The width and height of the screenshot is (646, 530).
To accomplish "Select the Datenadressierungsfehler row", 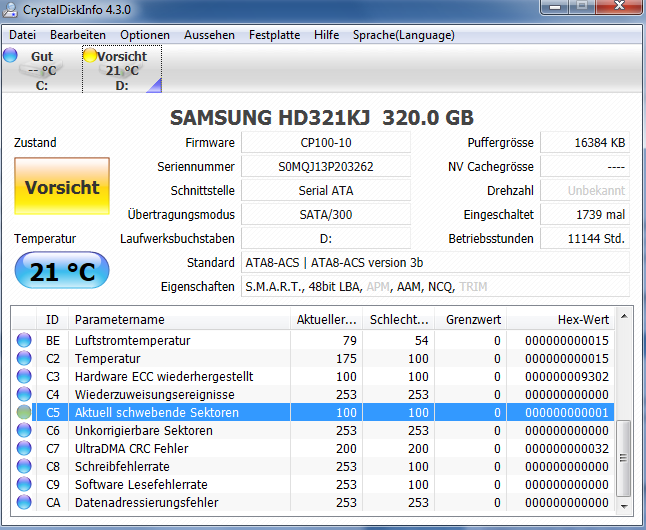I will coord(313,502).
